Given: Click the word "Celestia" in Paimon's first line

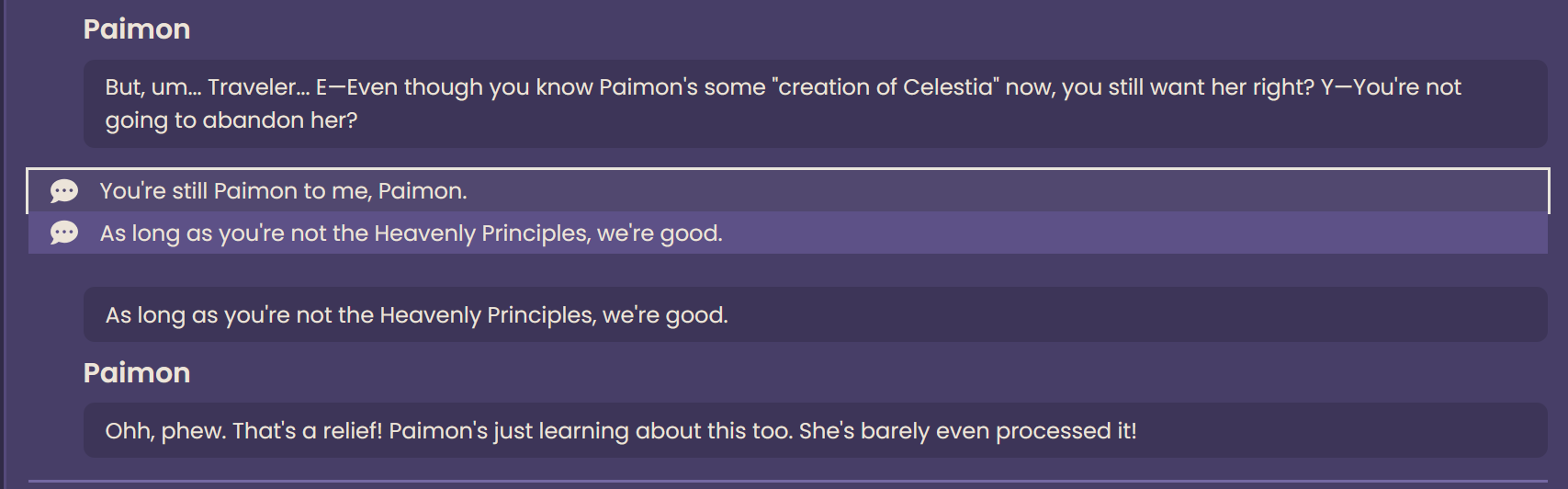Looking at the screenshot, I should coord(949,87).
